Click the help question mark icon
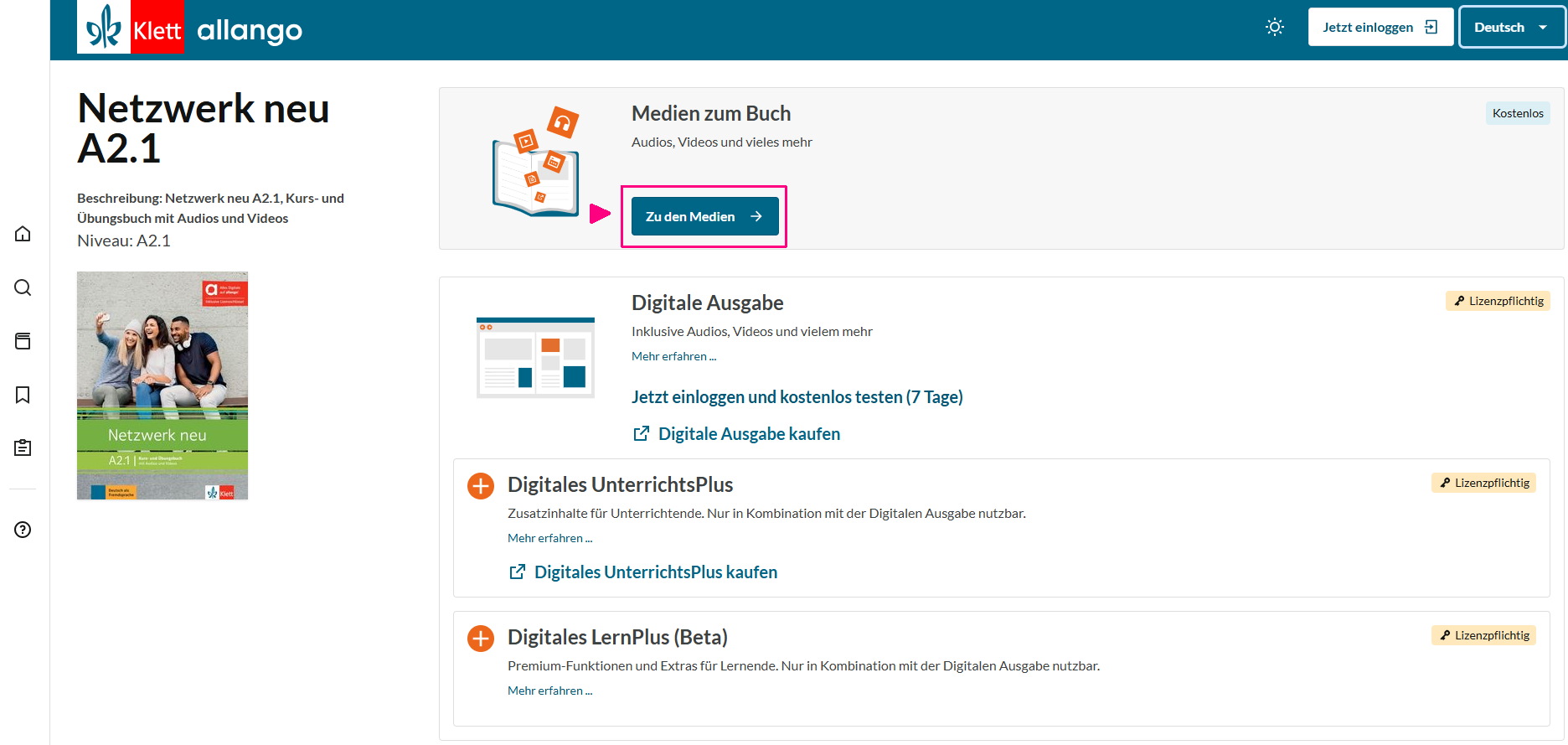The width and height of the screenshot is (1568, 745). click(x=23, y=530)
